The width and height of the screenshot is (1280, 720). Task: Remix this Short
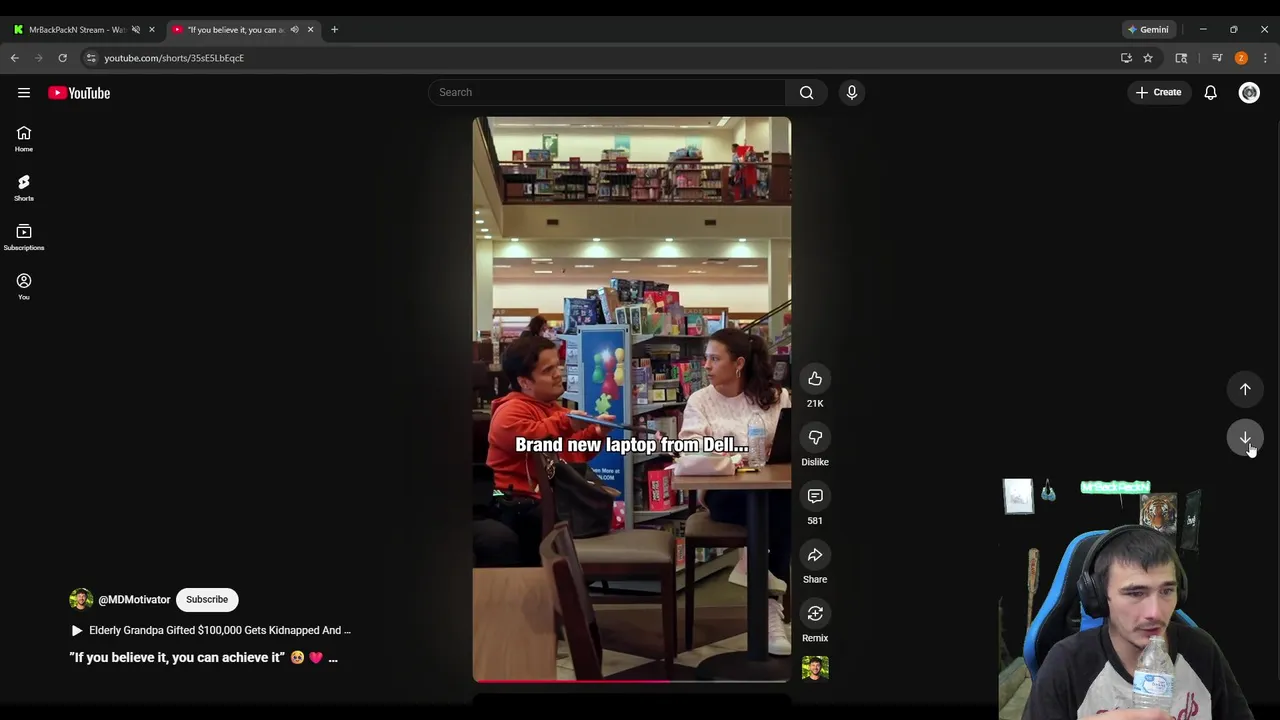[x=815, y=613]
